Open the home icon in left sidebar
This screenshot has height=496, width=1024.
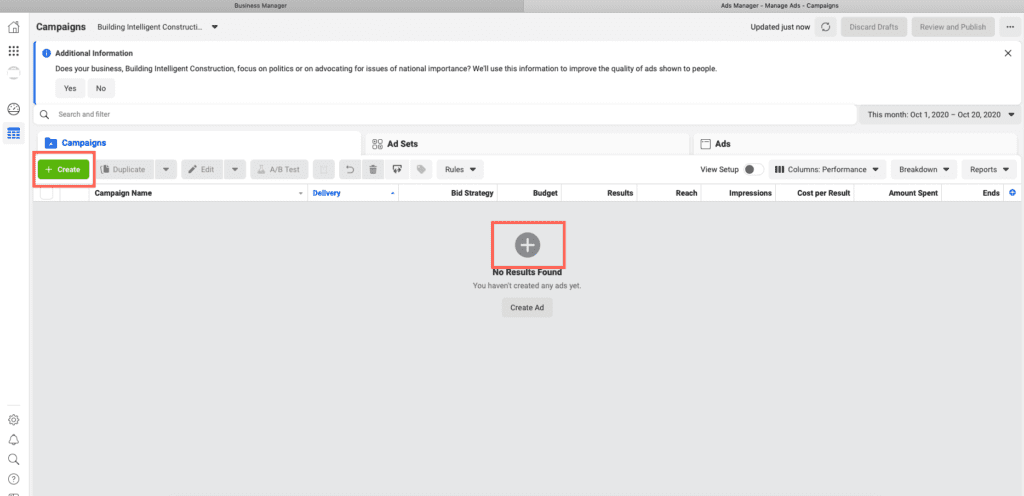pos(13,27)
